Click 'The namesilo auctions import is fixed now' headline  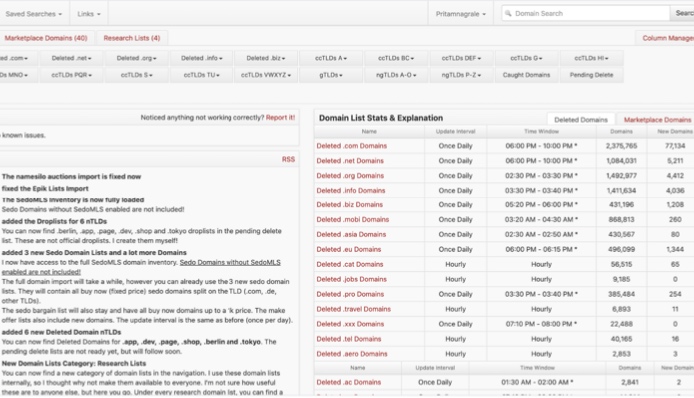coord(71,177)
